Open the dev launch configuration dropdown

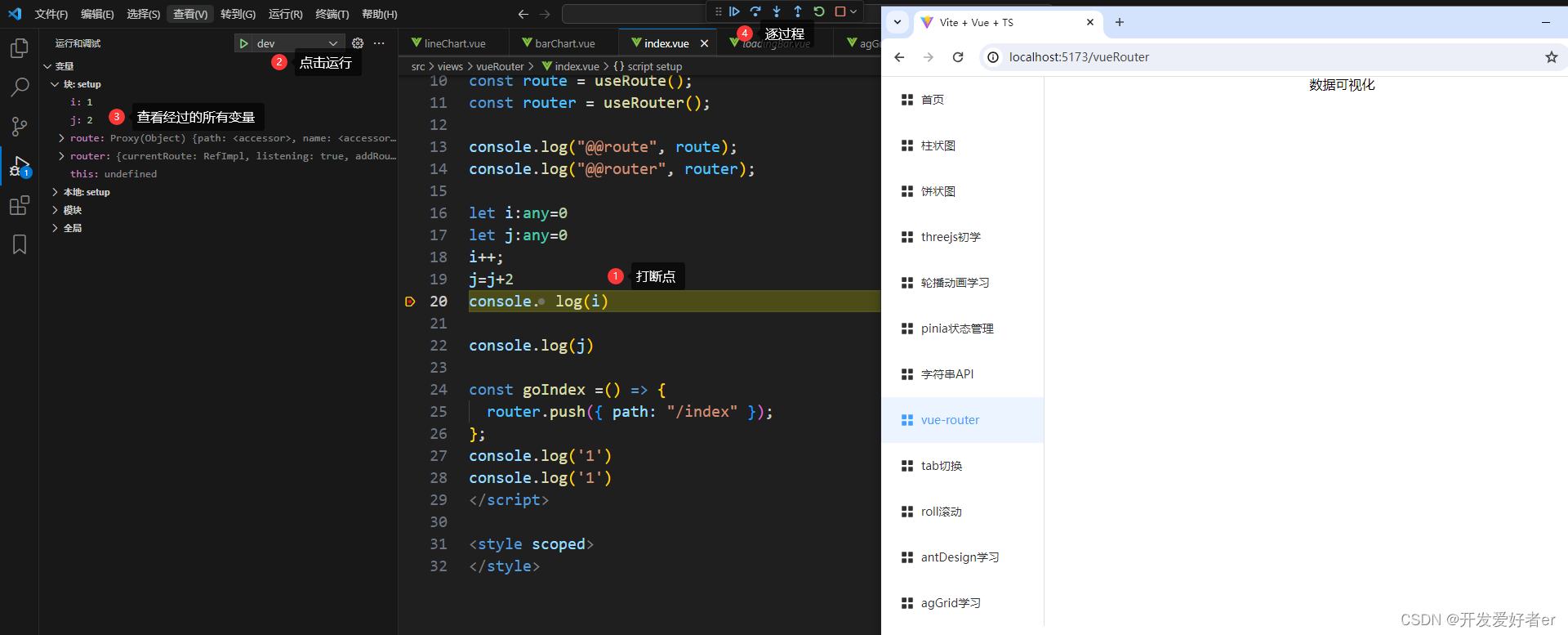pyautogui.click(x=299, y=43)
